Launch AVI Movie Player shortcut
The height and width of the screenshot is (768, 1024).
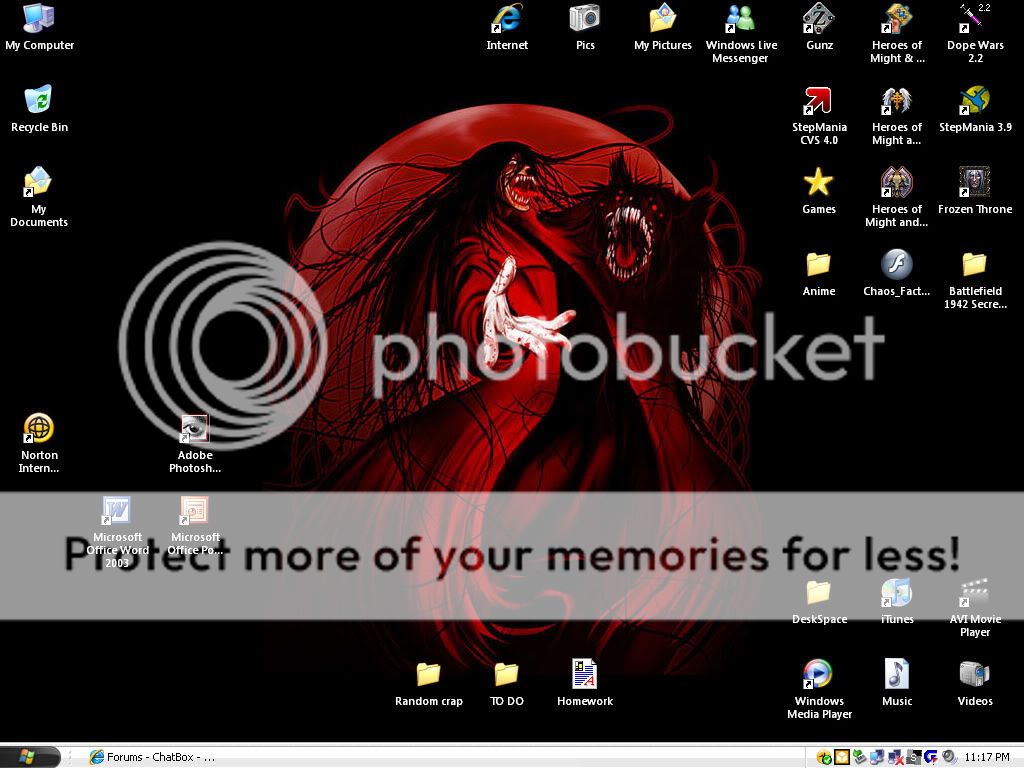coord(975,594)
